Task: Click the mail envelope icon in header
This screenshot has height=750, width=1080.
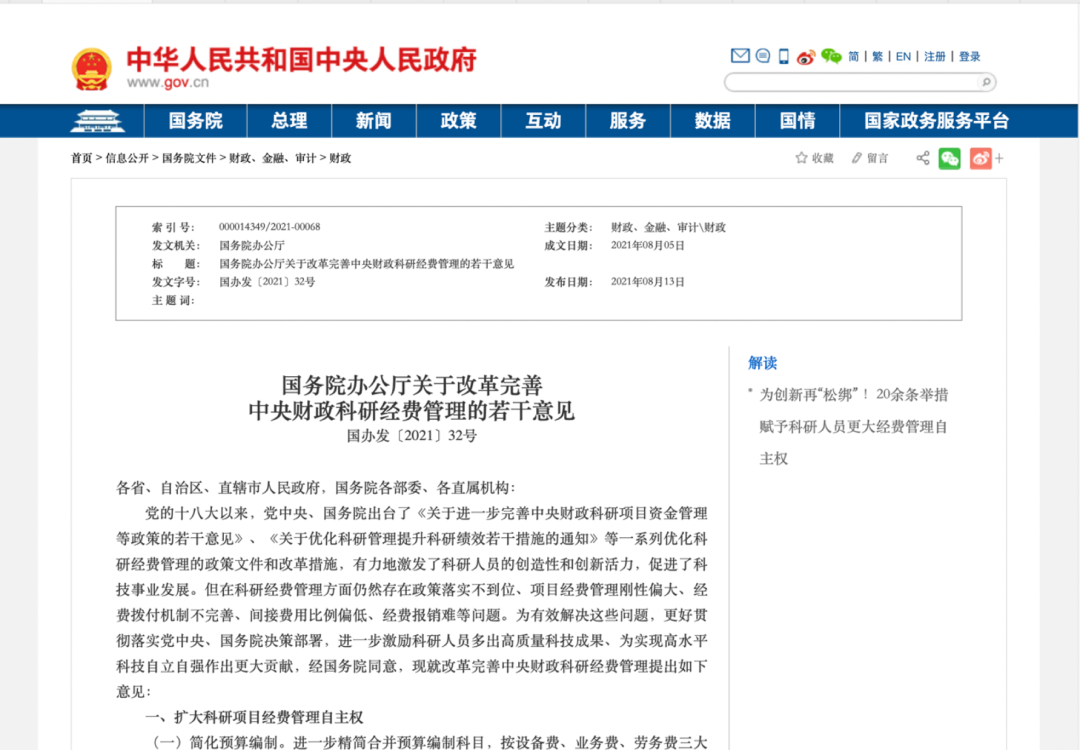Action: pos(740,56)
